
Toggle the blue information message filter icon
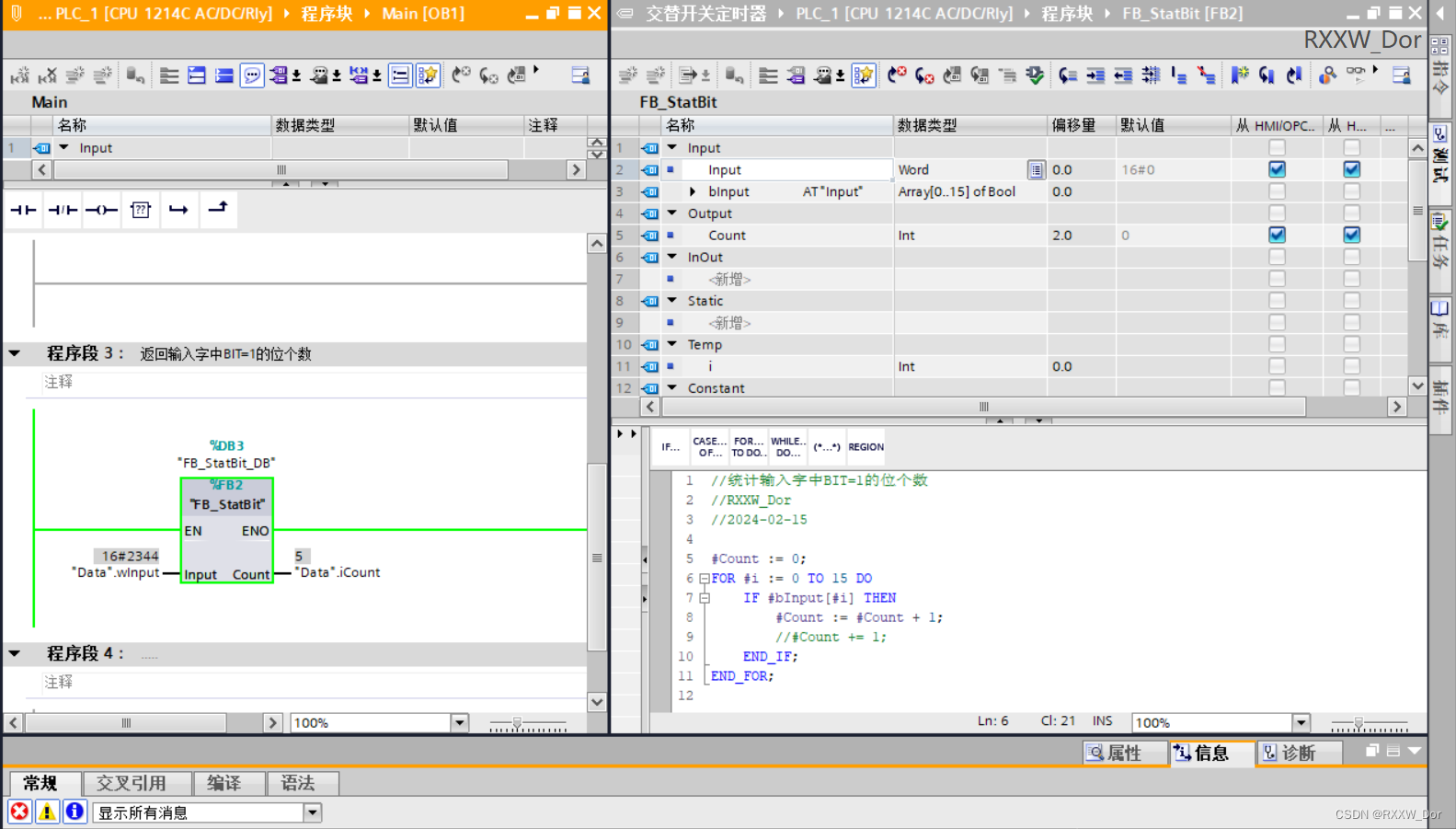click(x=75, y=812)
